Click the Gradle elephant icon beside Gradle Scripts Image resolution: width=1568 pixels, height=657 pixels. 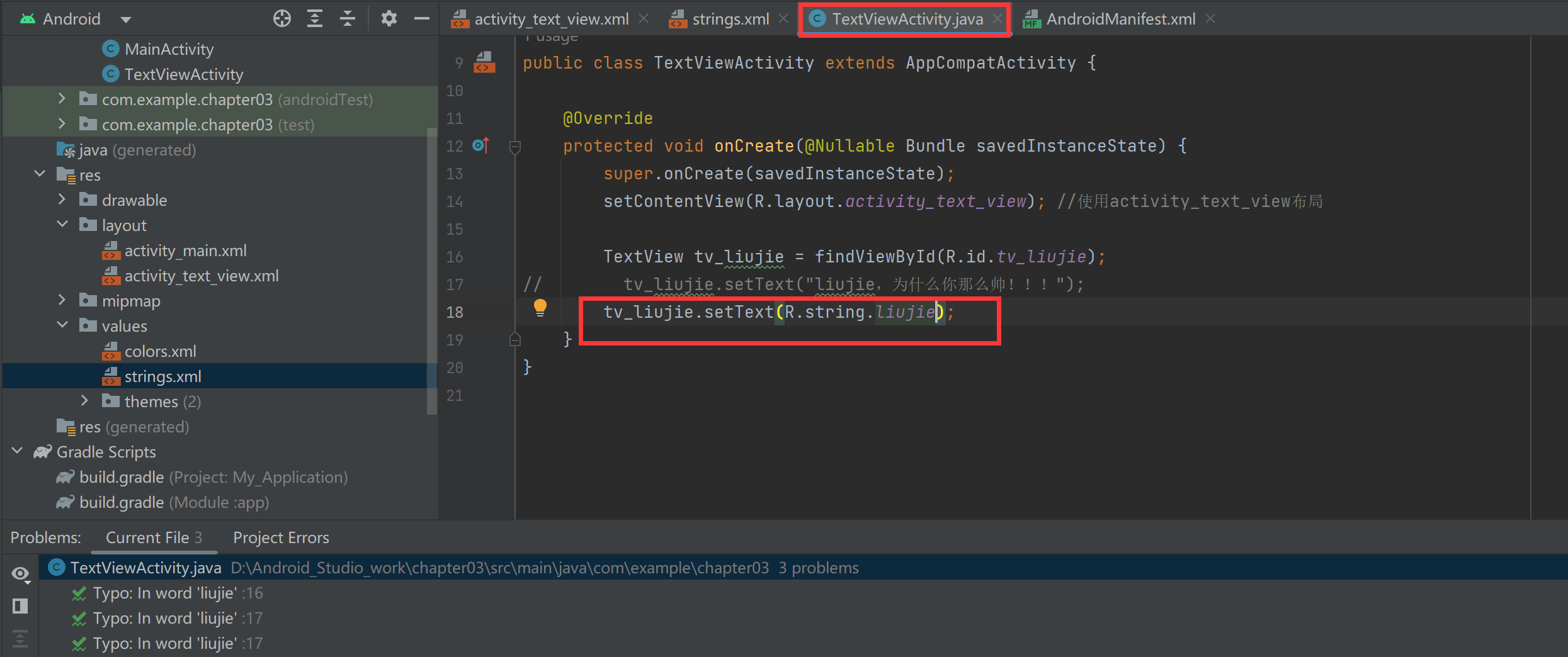43,452
